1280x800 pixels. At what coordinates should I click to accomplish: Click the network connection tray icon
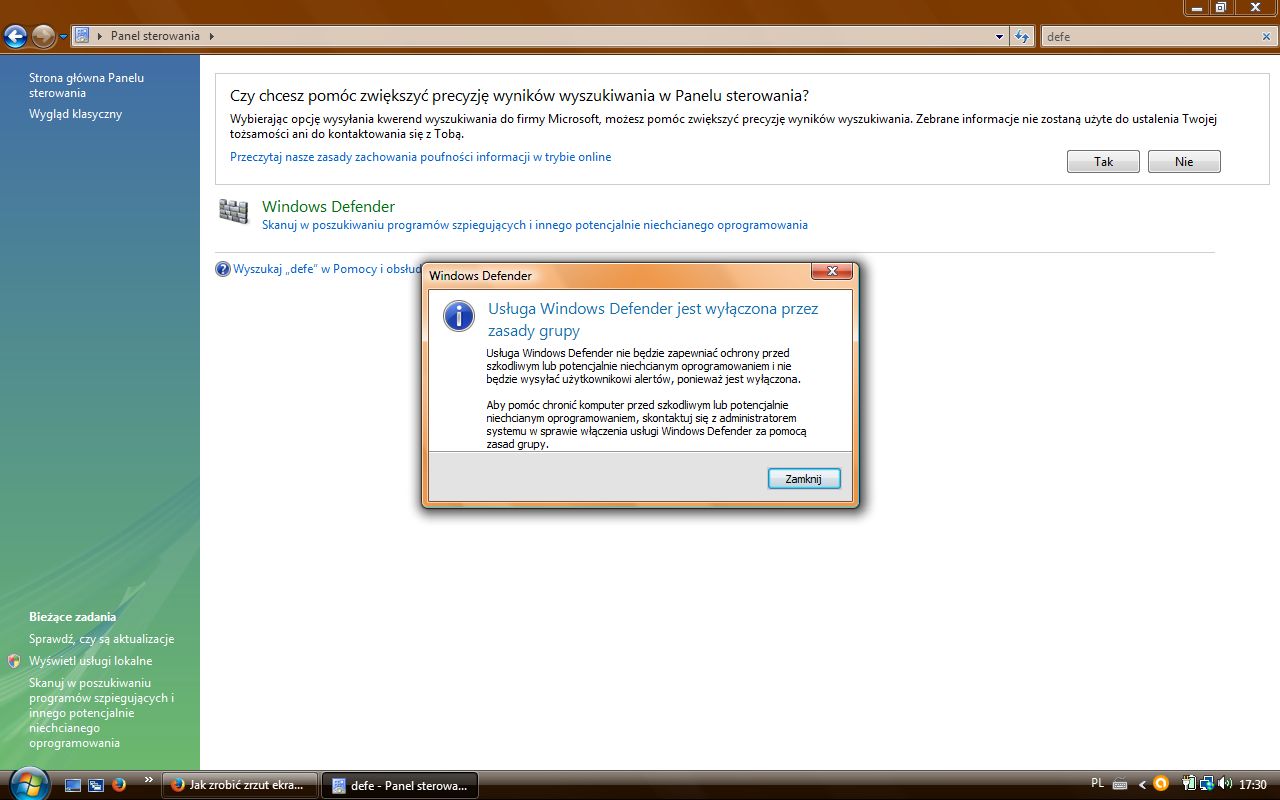click(1207, 784)
